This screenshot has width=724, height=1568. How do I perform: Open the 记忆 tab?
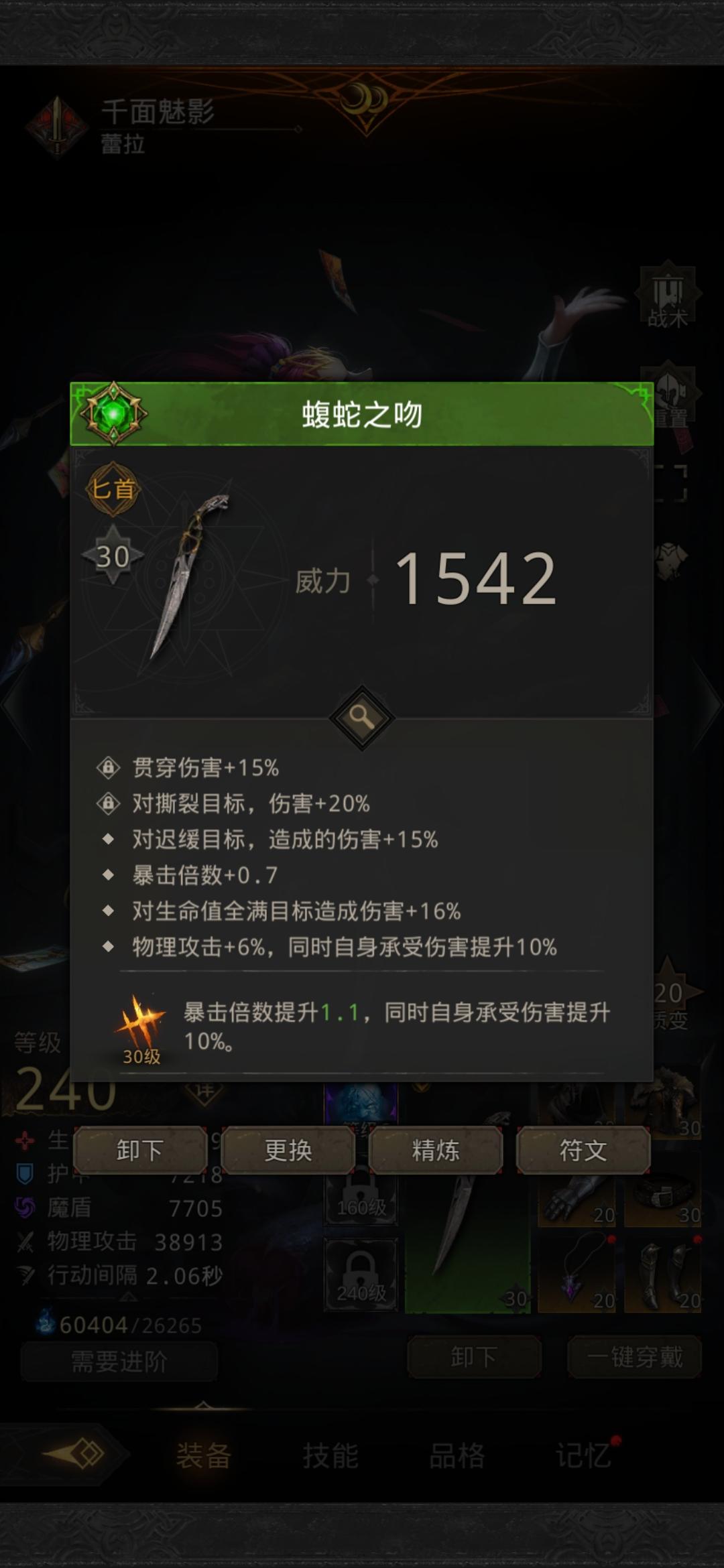(583, 1455)
